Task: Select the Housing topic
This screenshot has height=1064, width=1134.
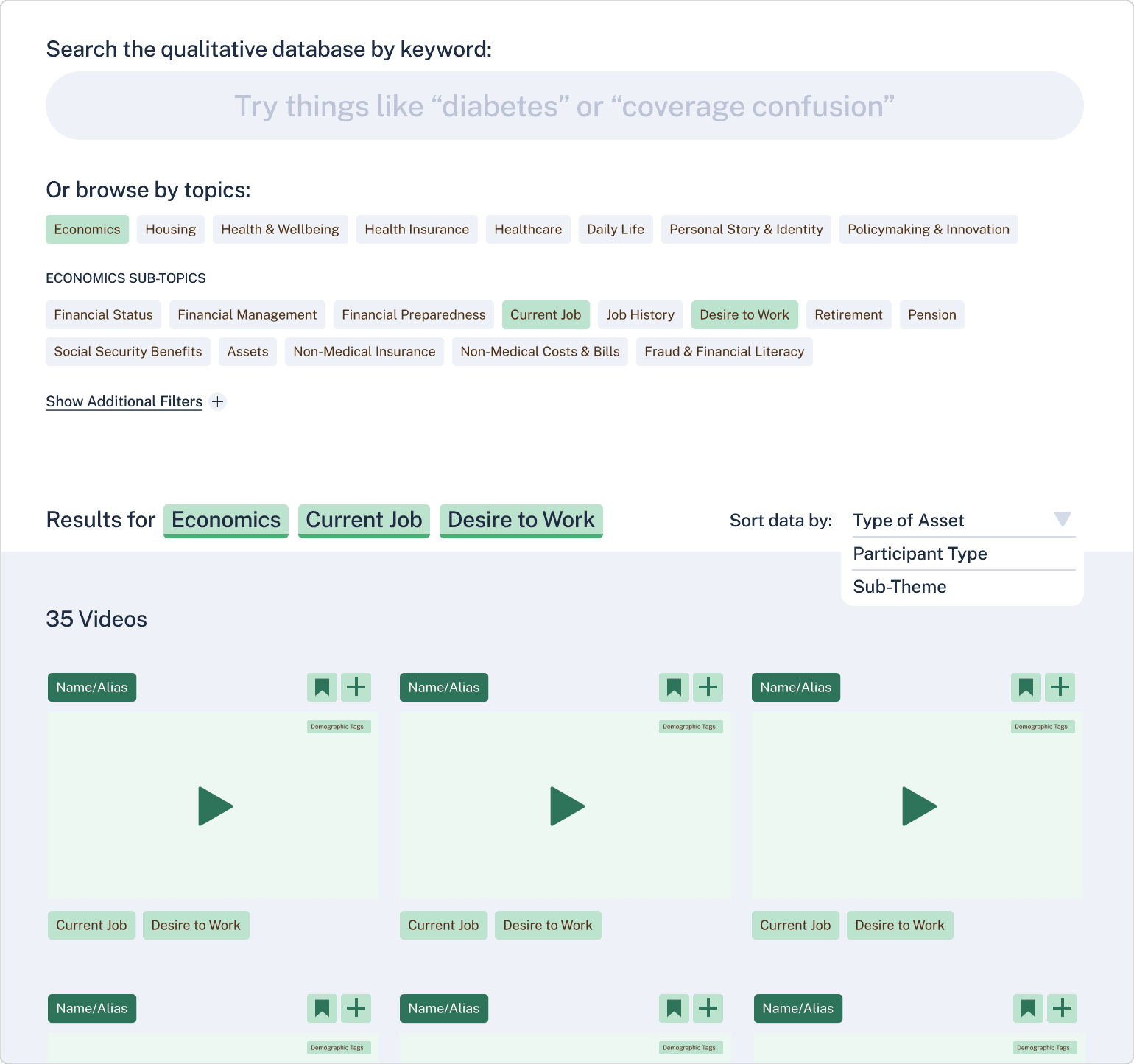Action: coord(170,229)
